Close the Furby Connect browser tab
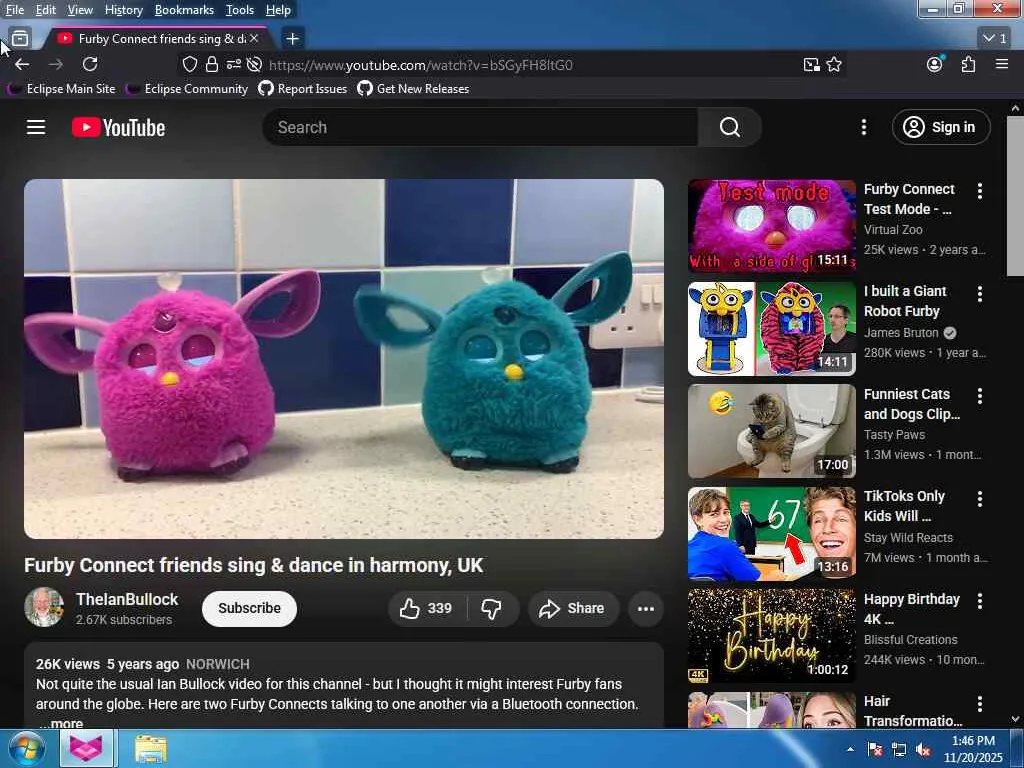The width and height of the screenshot is (1024, 768). [254, 39]
